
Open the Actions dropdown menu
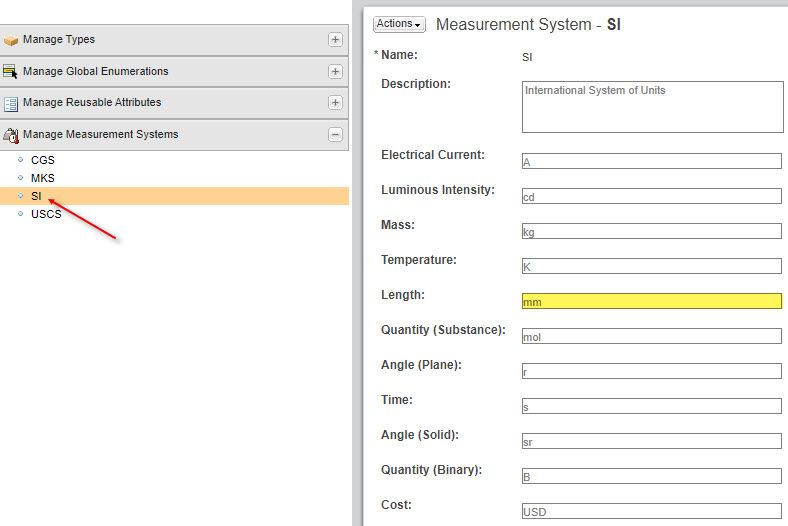coord(399,24)
